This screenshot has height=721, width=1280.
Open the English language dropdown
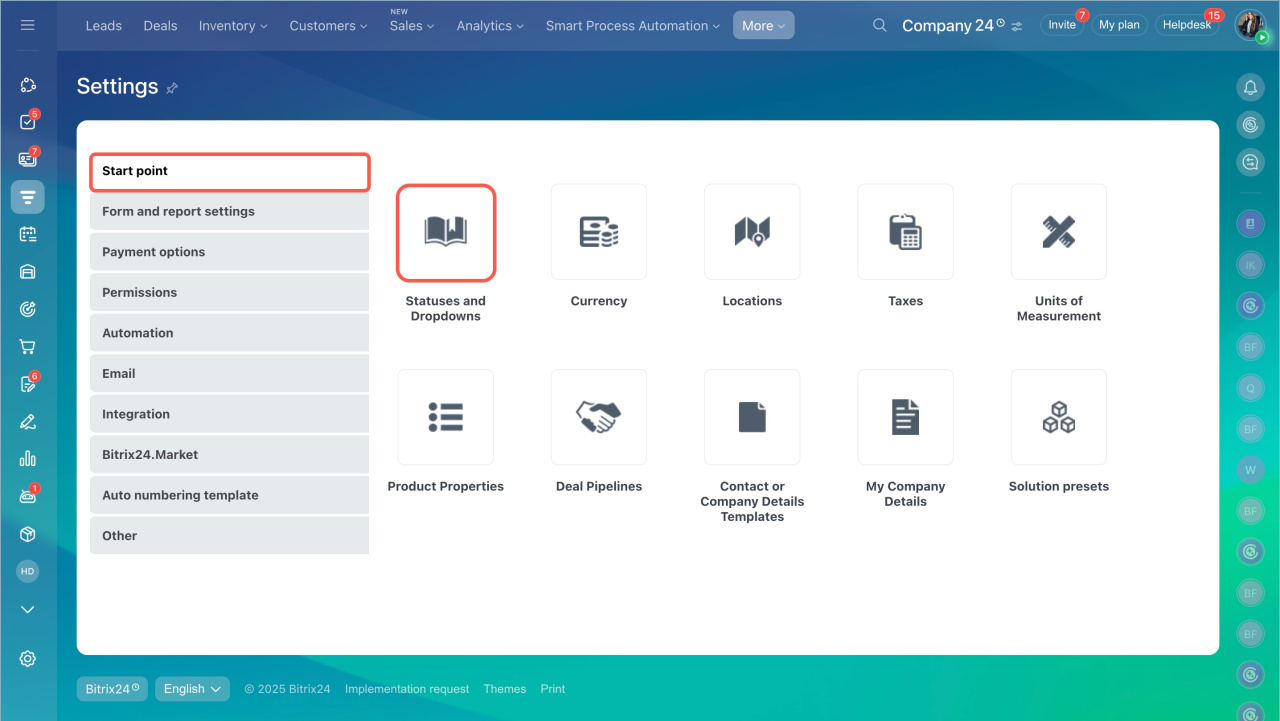[192, 689]
